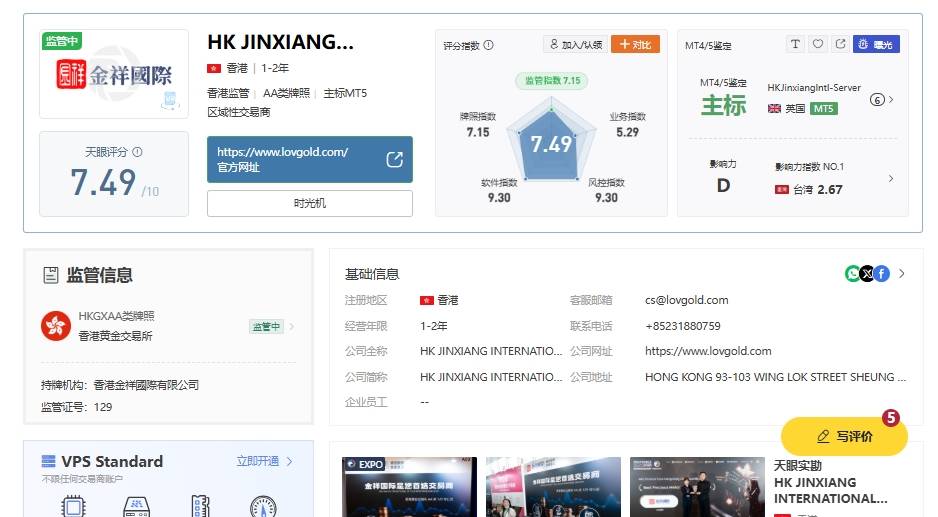
Task: Click the share icon near 曝光
Action: tap(840, 44)
